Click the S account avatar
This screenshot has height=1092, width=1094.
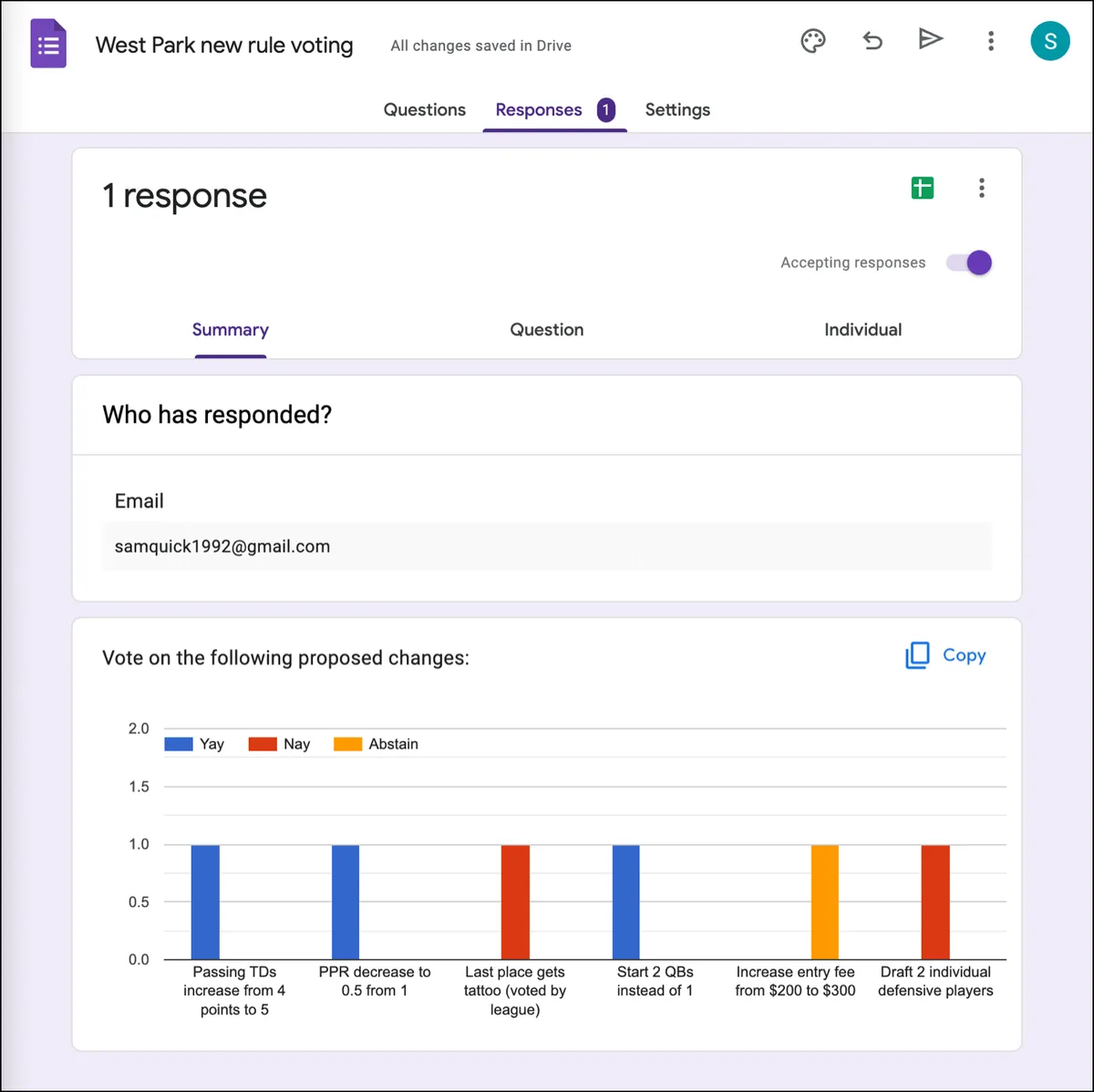click(x=1050, y=41)
